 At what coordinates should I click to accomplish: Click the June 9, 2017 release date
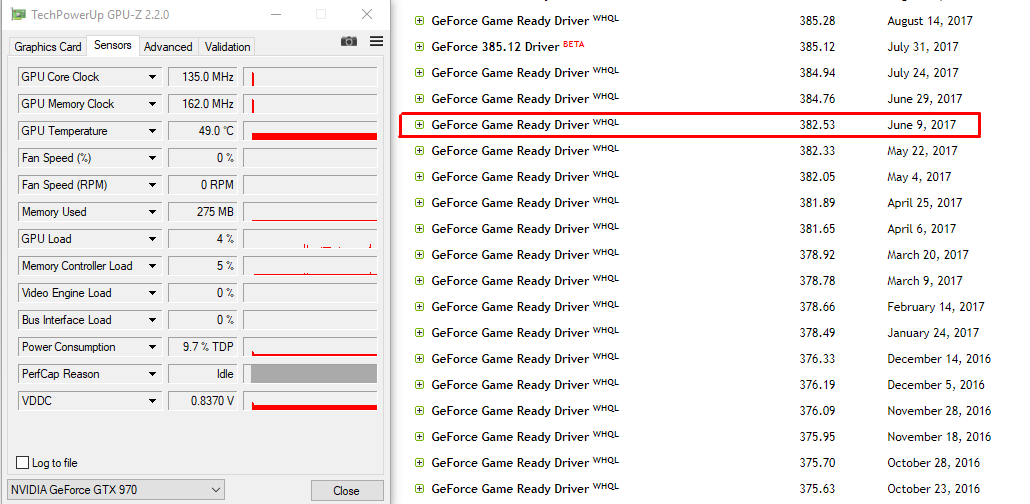pos(922,125)
